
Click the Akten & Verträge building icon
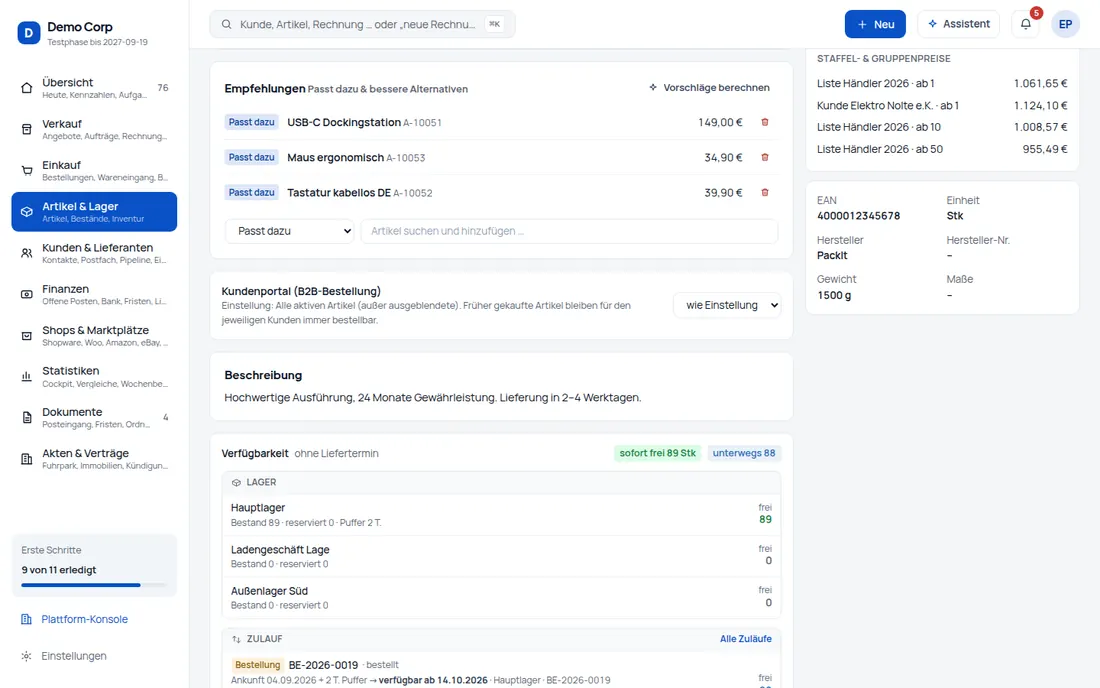click(x=27, y=459)
